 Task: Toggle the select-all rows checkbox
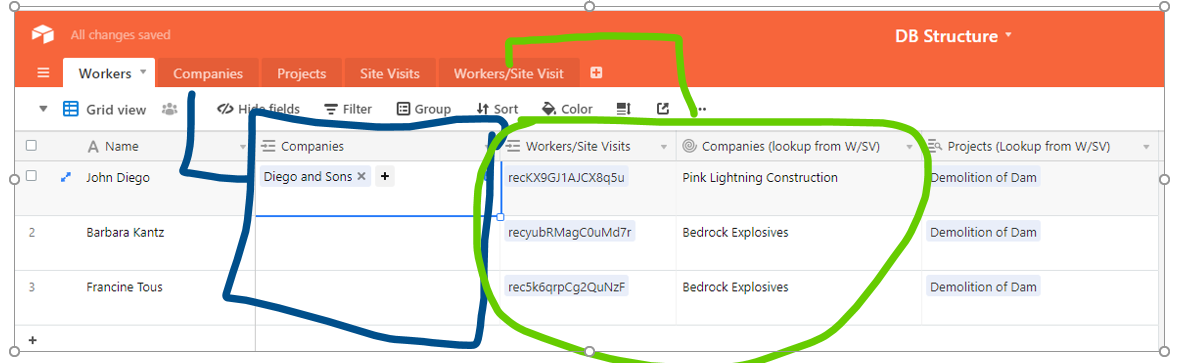(32, 146)
